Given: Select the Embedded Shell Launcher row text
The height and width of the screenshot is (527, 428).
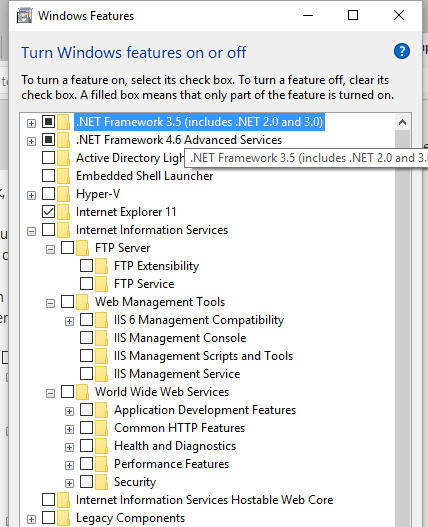Looking at the screenshot, I should [x=145, y=176].
